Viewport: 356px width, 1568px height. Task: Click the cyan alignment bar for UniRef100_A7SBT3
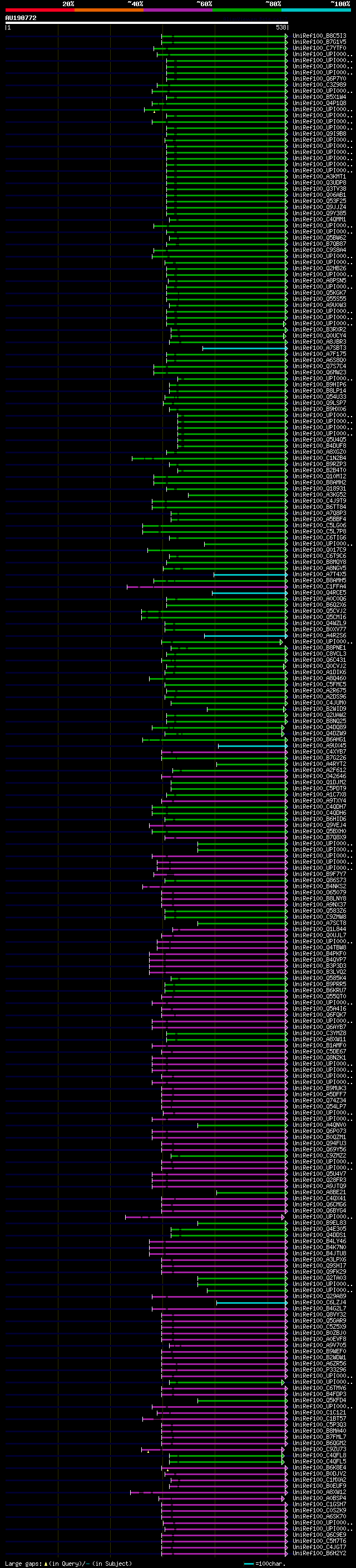click(x=244, y=348)
